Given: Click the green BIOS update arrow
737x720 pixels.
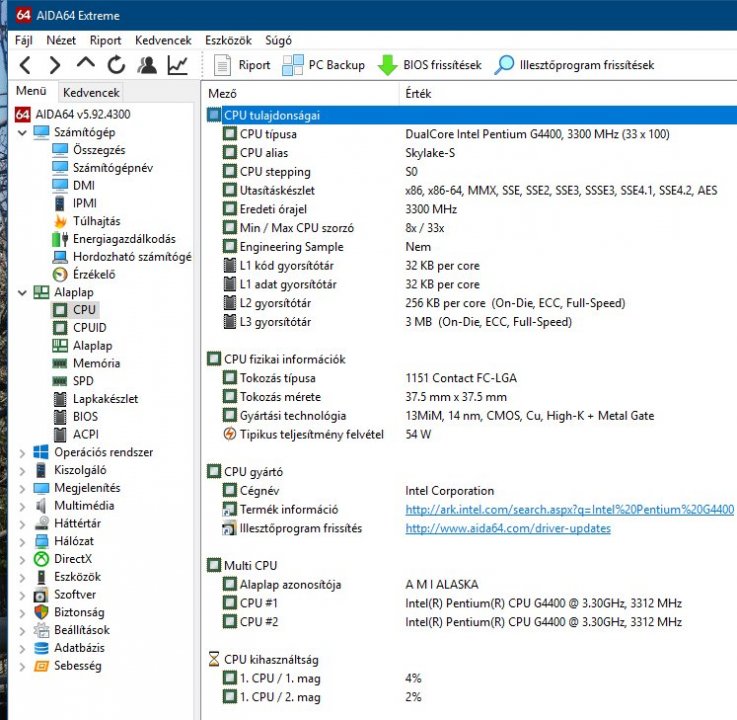Looking at the screenshot, I should (x=387, y=65).
